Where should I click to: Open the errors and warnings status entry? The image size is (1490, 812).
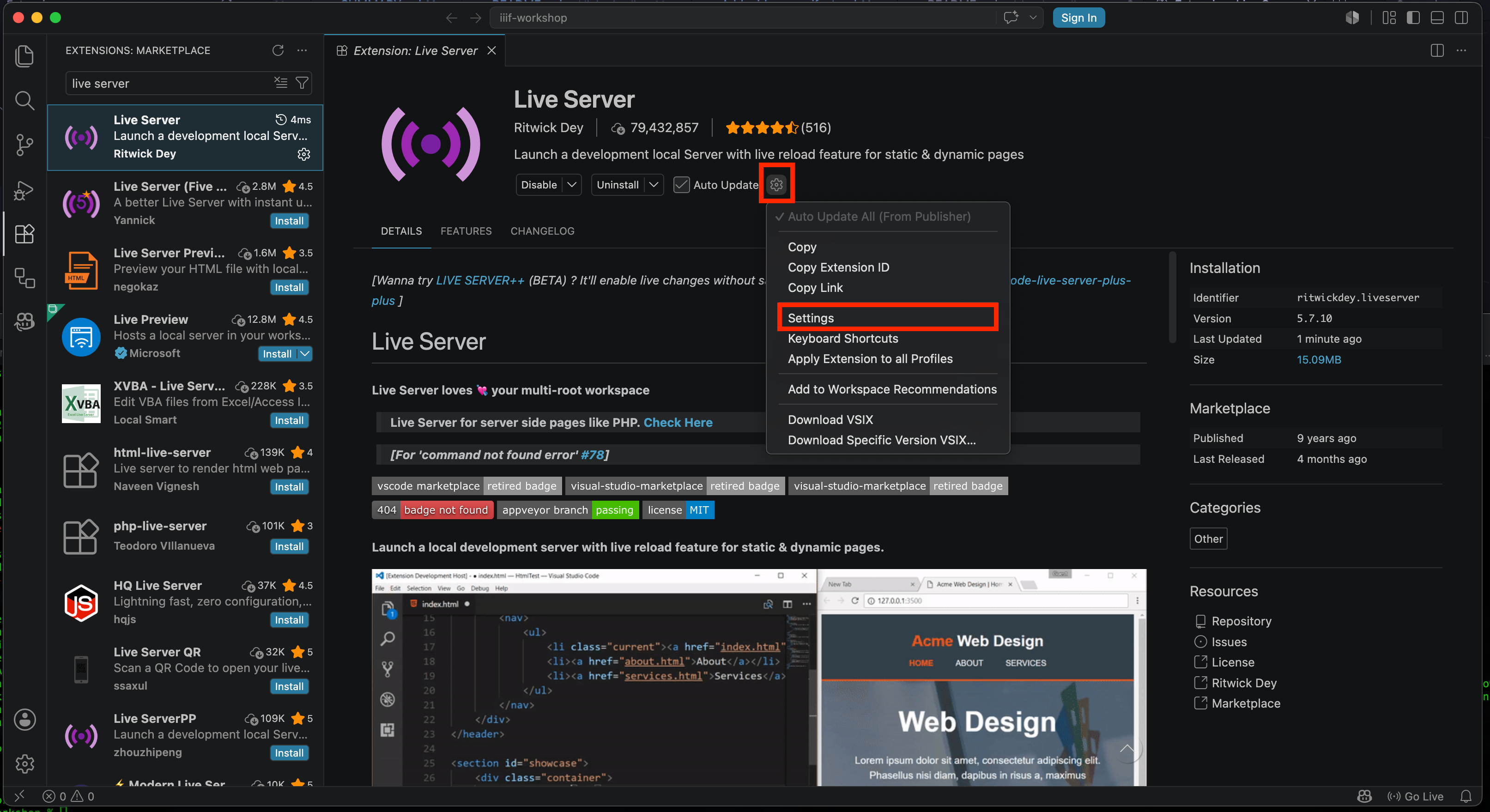coord(68,796)
